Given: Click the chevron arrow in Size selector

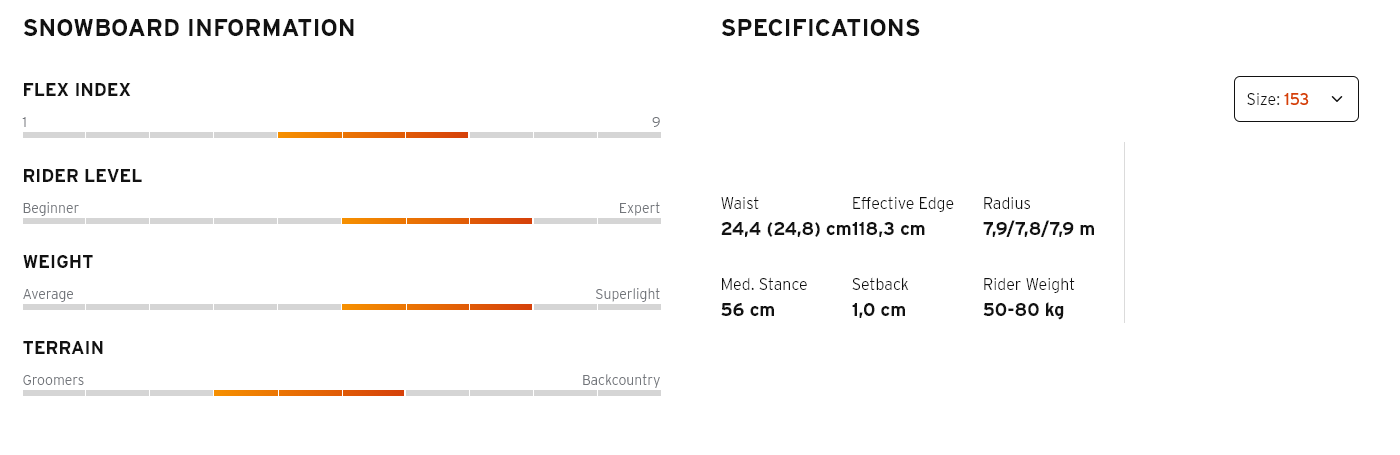Looking at the screenshot, I should (1337, 99).
